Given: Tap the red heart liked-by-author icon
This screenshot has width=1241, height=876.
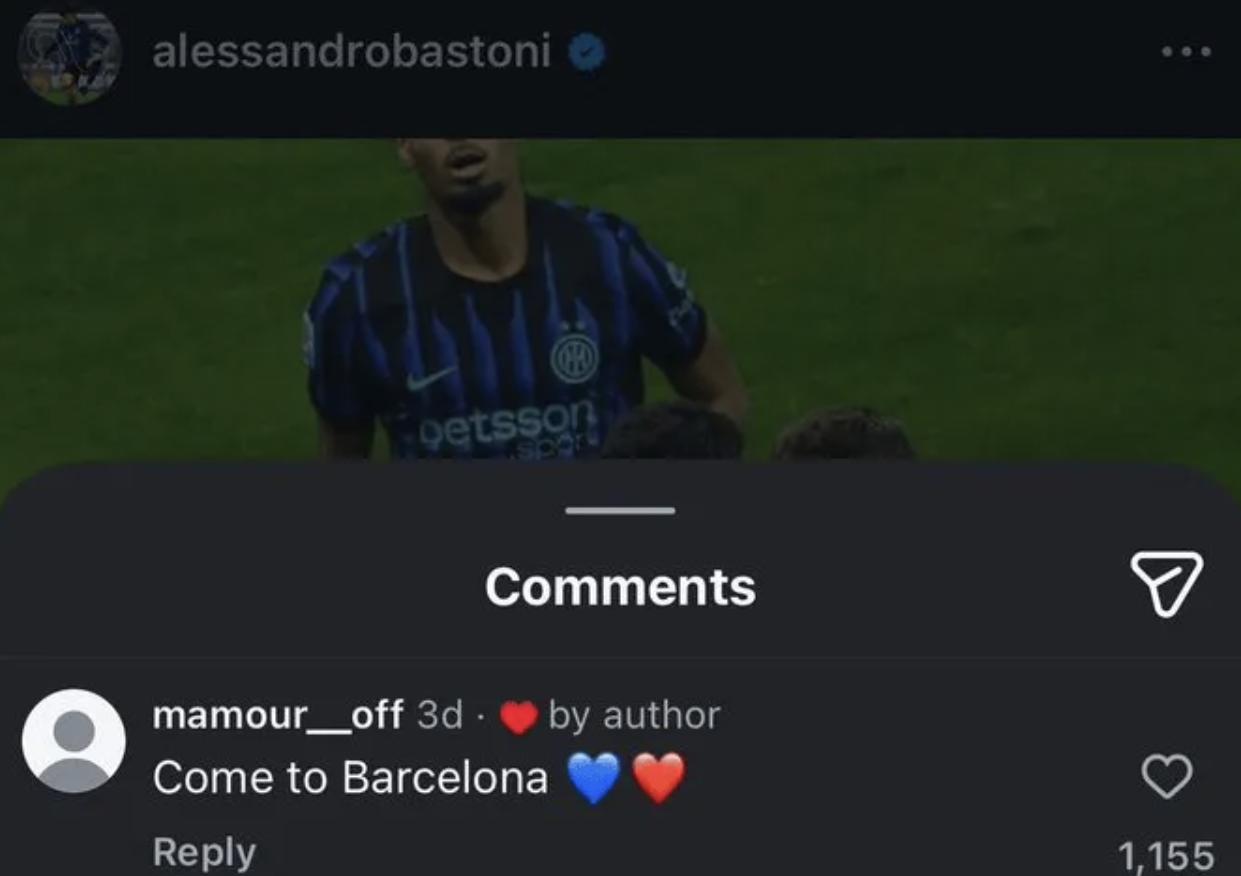Looking at the screenshot, I should pos(518,716).
